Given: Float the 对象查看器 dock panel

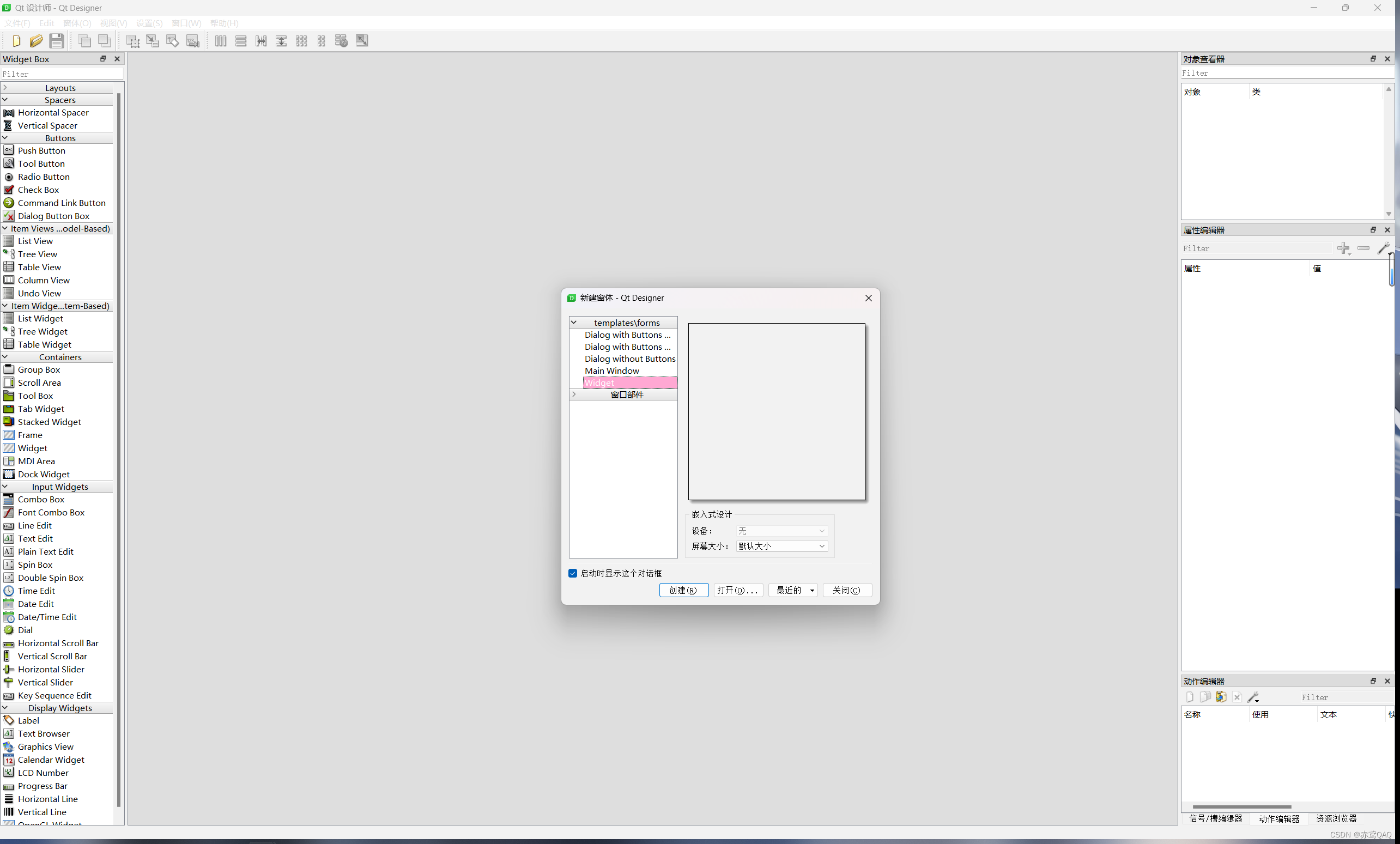Looking at the screenshot, I should coord(1373,58).
